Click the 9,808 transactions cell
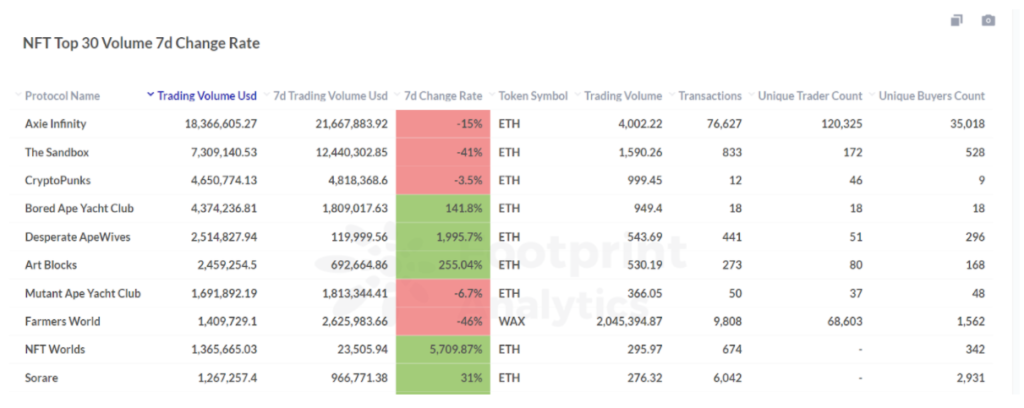 tap(726, 321)
